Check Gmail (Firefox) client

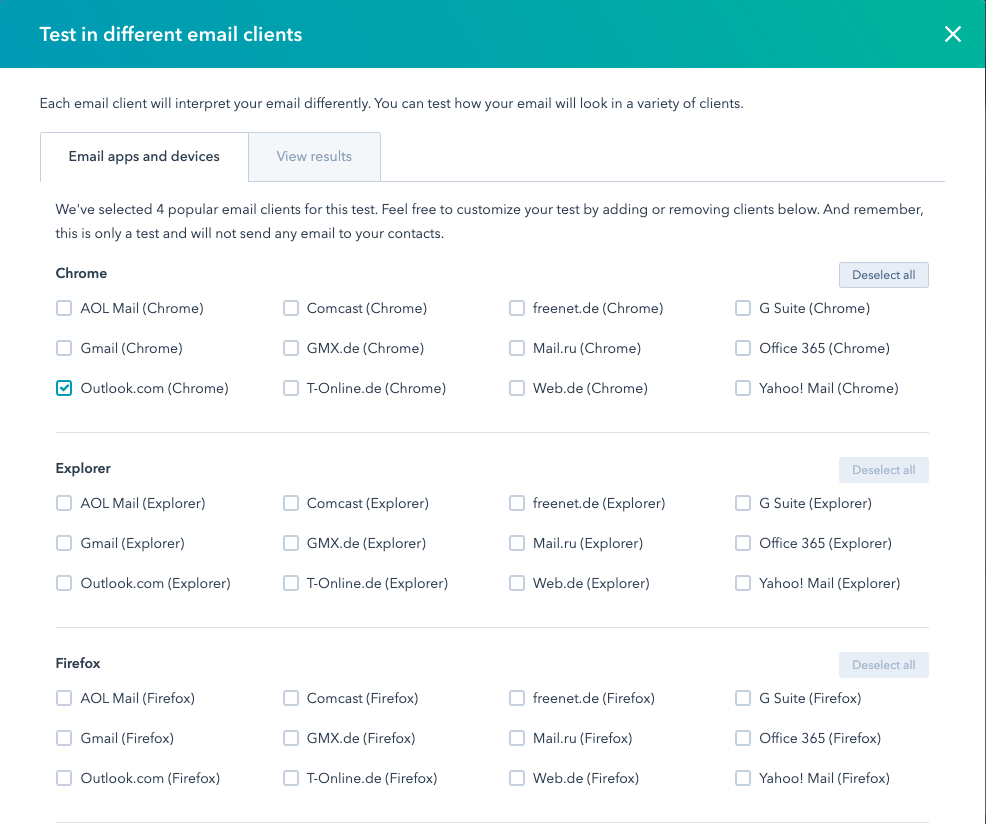(x=64, y=738)
